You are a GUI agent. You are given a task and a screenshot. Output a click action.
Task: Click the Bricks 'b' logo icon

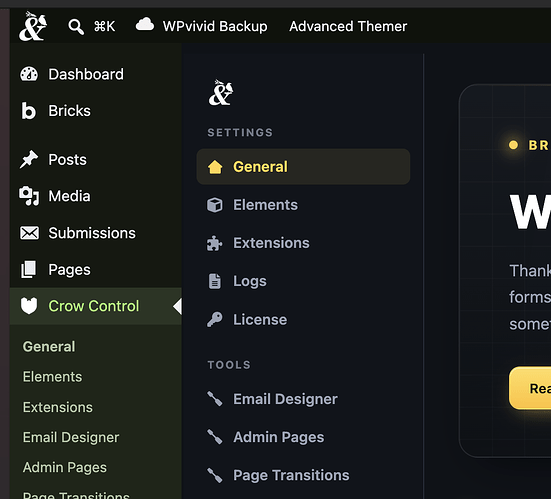pyautogui.click(x=28, y=111)
